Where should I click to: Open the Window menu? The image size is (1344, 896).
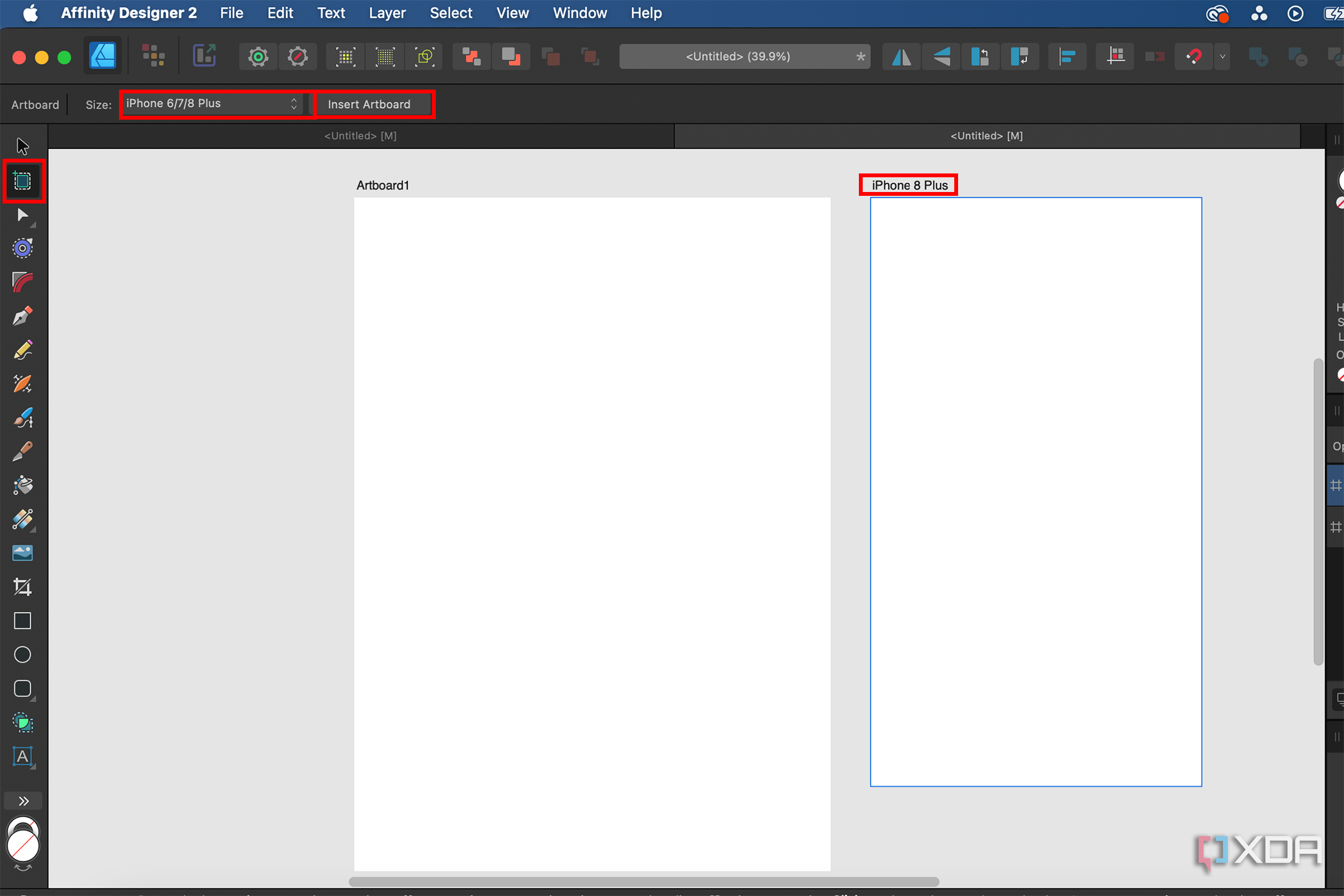pyautogui.click(x=580, y=13)
